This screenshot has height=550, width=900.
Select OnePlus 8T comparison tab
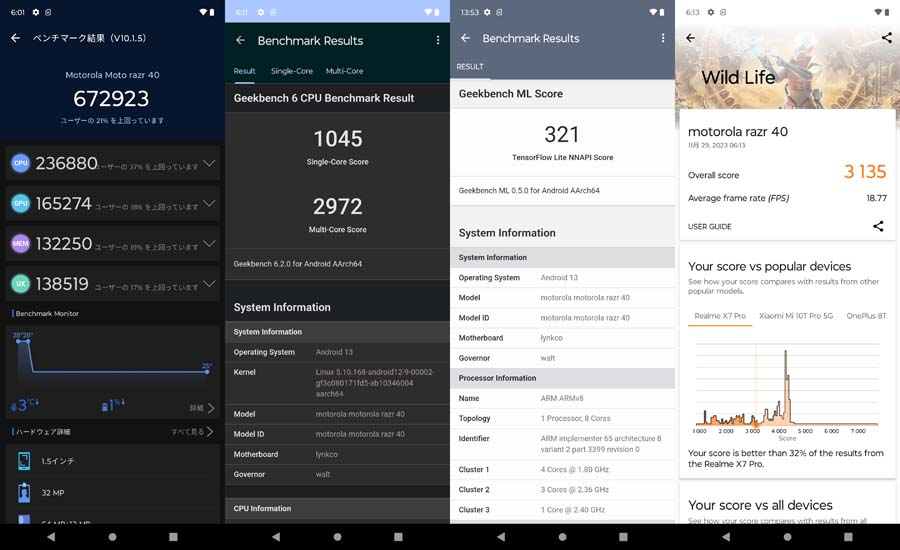(x=866, y=316)
